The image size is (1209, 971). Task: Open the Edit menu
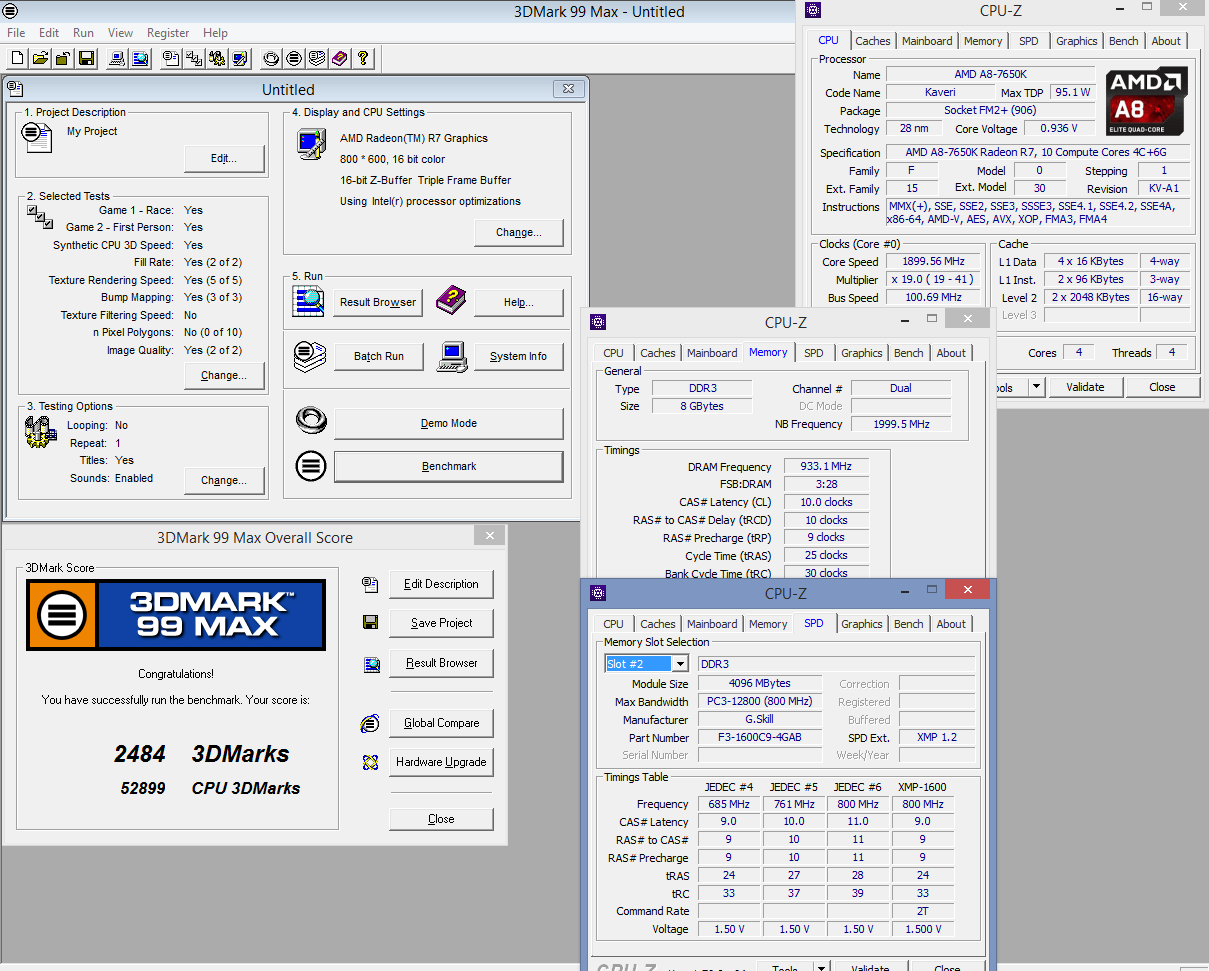tap(49, 33)
